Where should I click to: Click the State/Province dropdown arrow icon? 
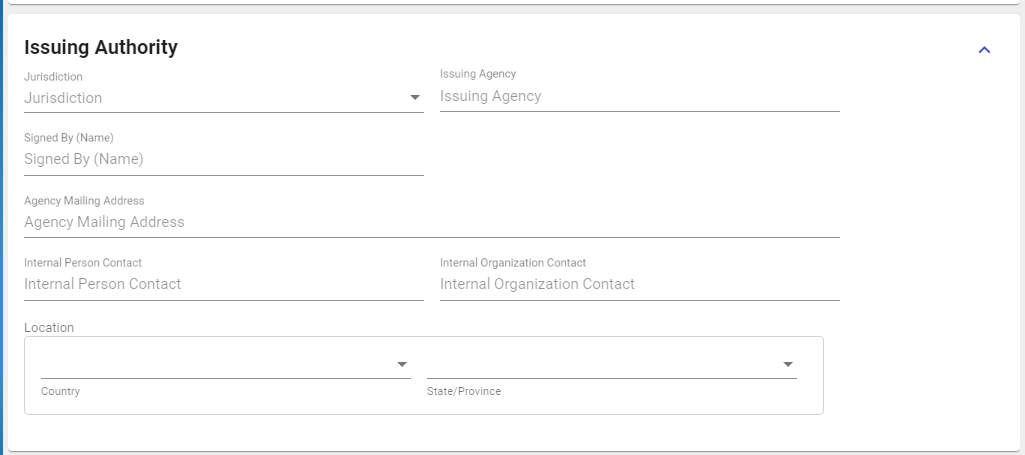[x=788, y=364]
